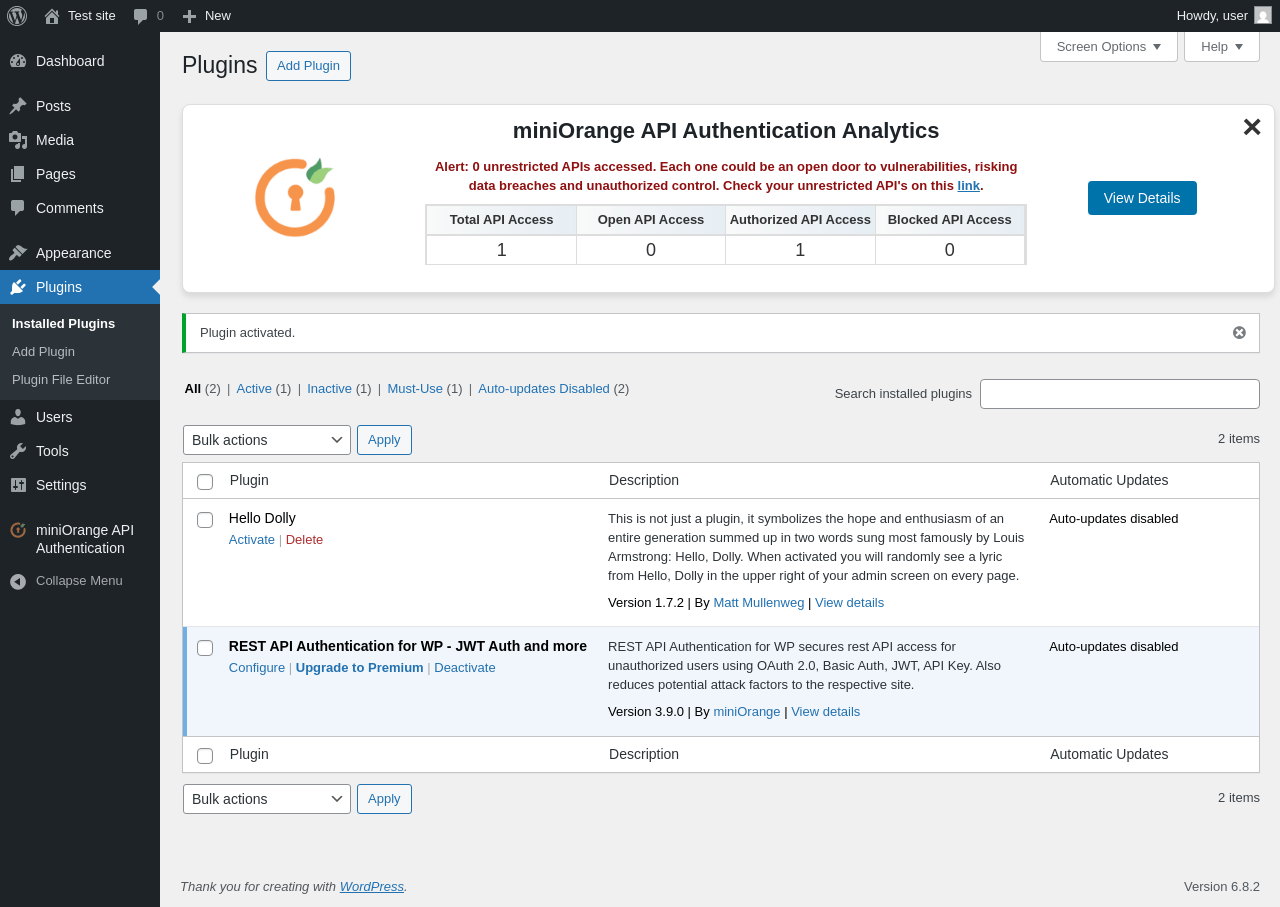This screenshot has height=907, width=1280.
Task: Open miniOrange author link
Action: tap(747, 711)
